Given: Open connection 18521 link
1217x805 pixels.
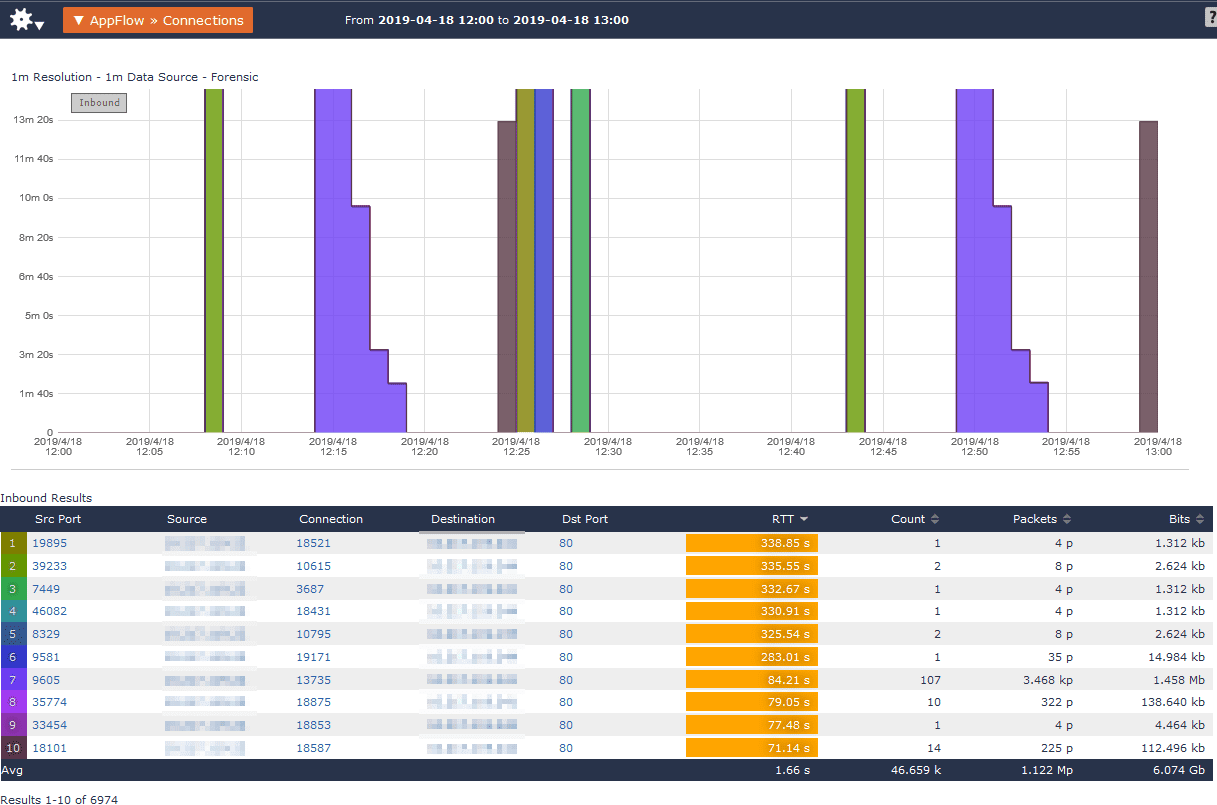Looking at the screenshot, I should coord(313,543).
